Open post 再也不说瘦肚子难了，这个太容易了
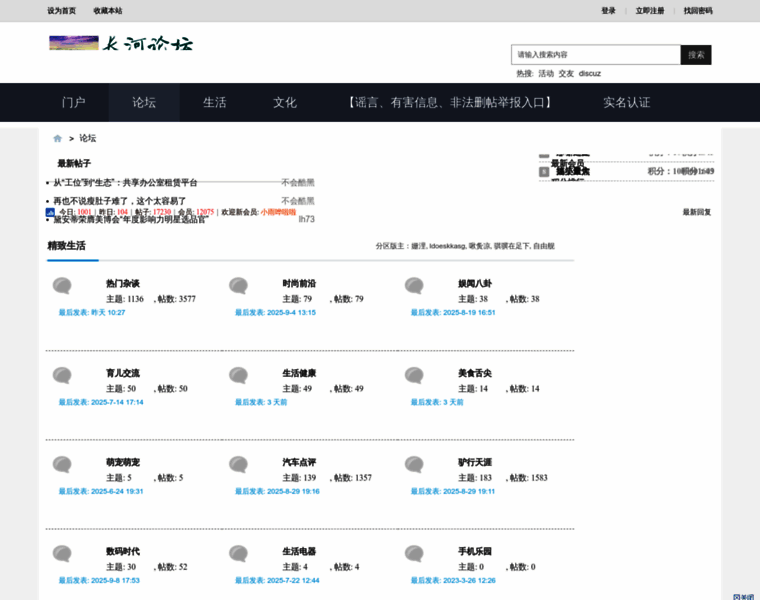 pyautogui.click(x=120, y=201)
